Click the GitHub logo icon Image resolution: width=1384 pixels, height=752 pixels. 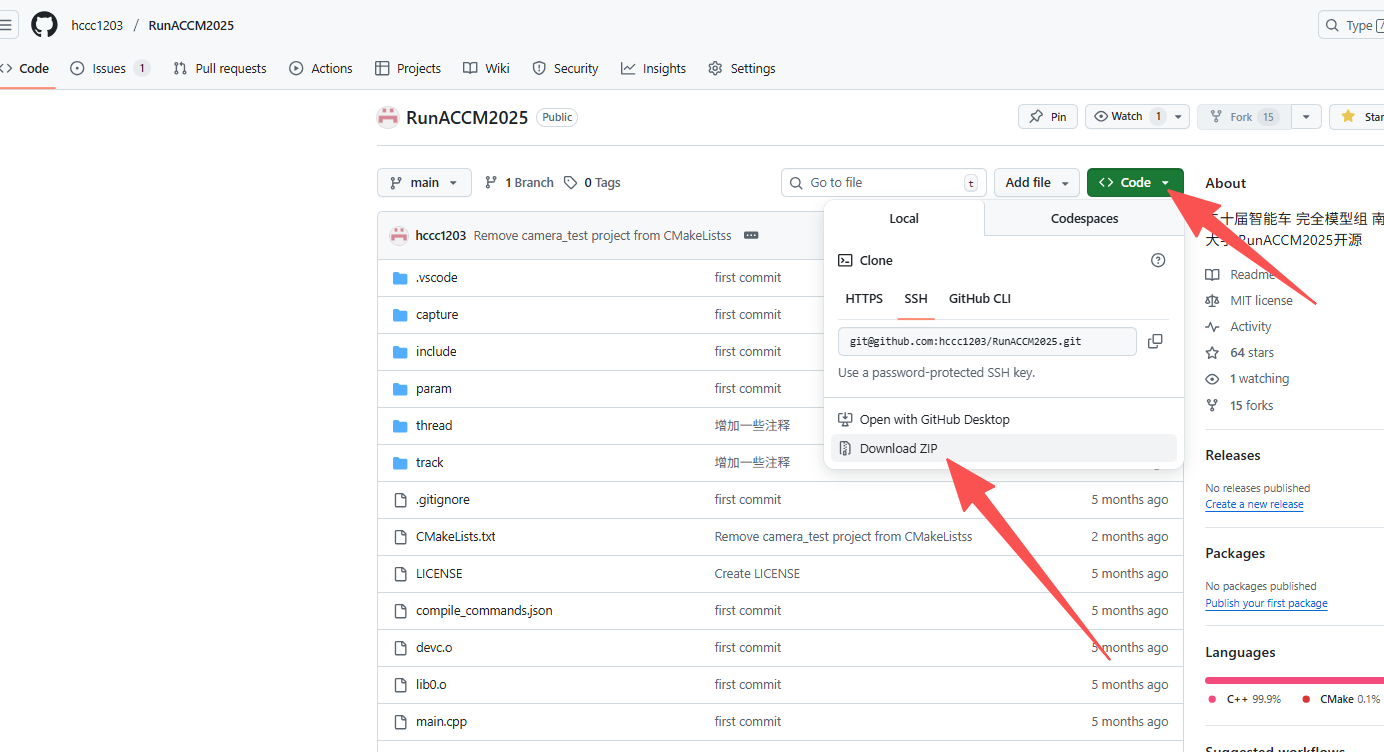pyautogui.click(x=44, y=25)
